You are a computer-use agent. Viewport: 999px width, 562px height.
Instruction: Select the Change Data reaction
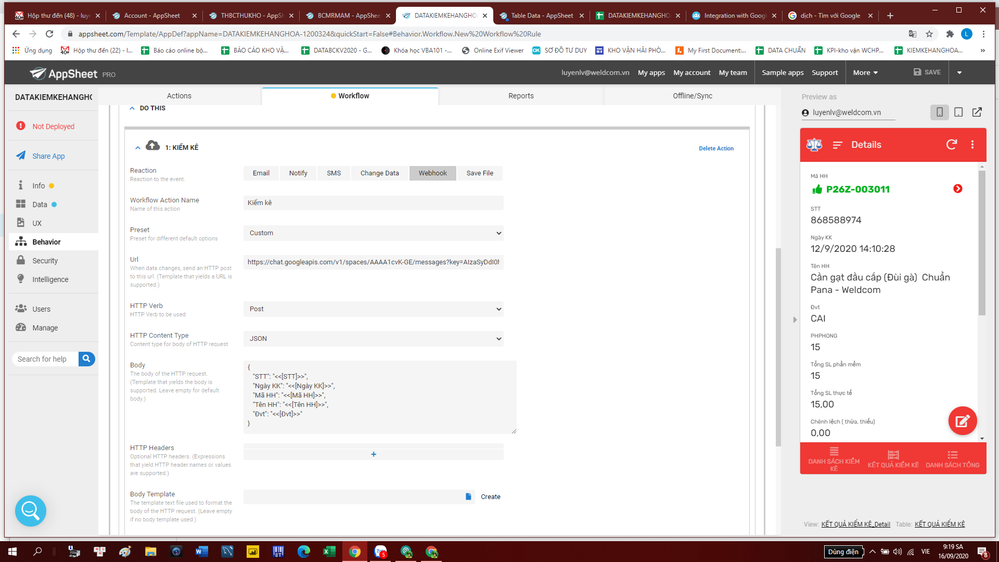[379, 173]
